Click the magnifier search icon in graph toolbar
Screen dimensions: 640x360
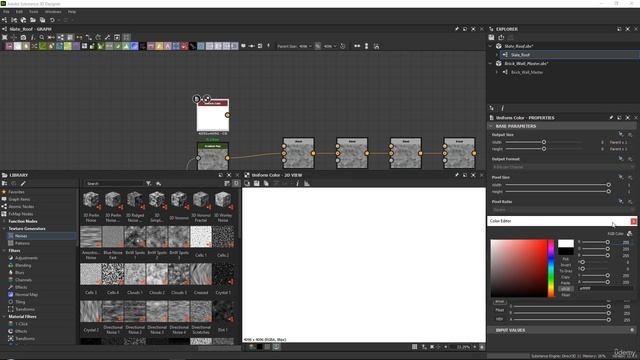[x=42, y=37]
